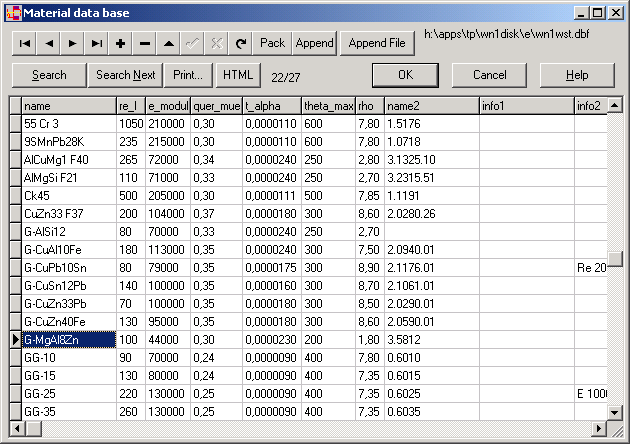Viewport: 630px width, 444px height.
Task: Click the Append button
Action: point(315,43)
